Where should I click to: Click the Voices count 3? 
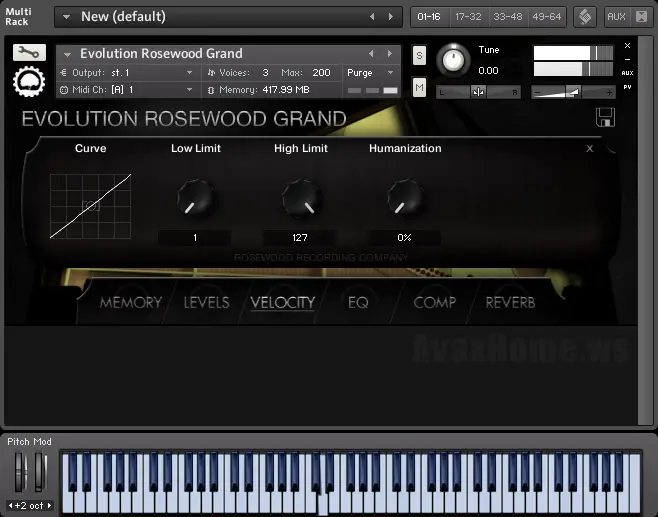(x=265, y=73)
